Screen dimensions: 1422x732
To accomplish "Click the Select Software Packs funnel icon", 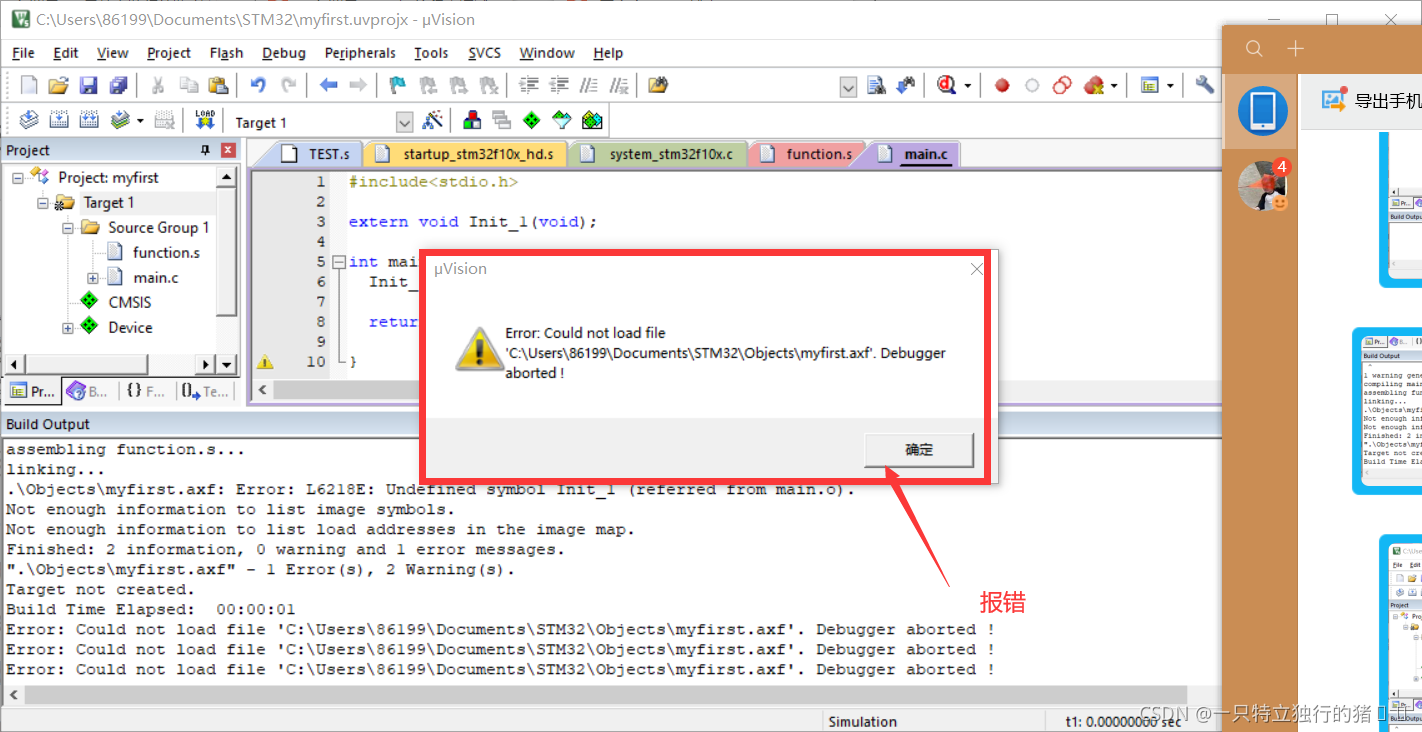I will point(562,121).
